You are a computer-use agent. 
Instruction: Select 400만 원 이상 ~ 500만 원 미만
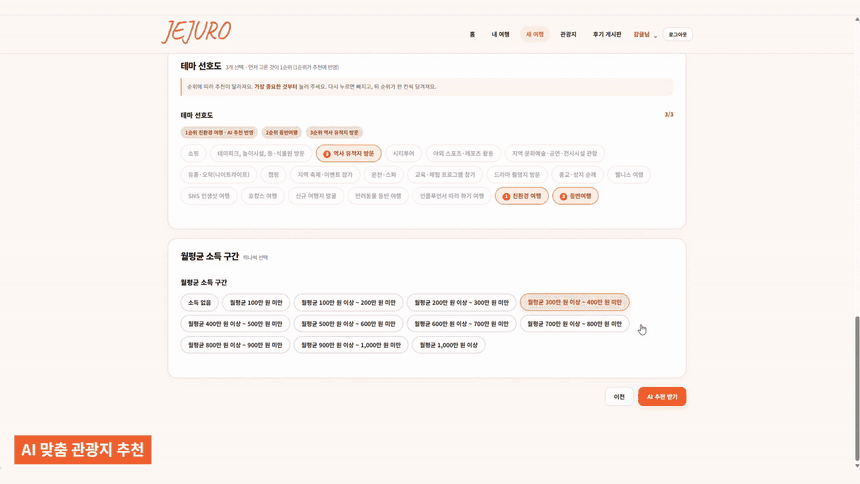pyautogui.click(x=235, y=324)
